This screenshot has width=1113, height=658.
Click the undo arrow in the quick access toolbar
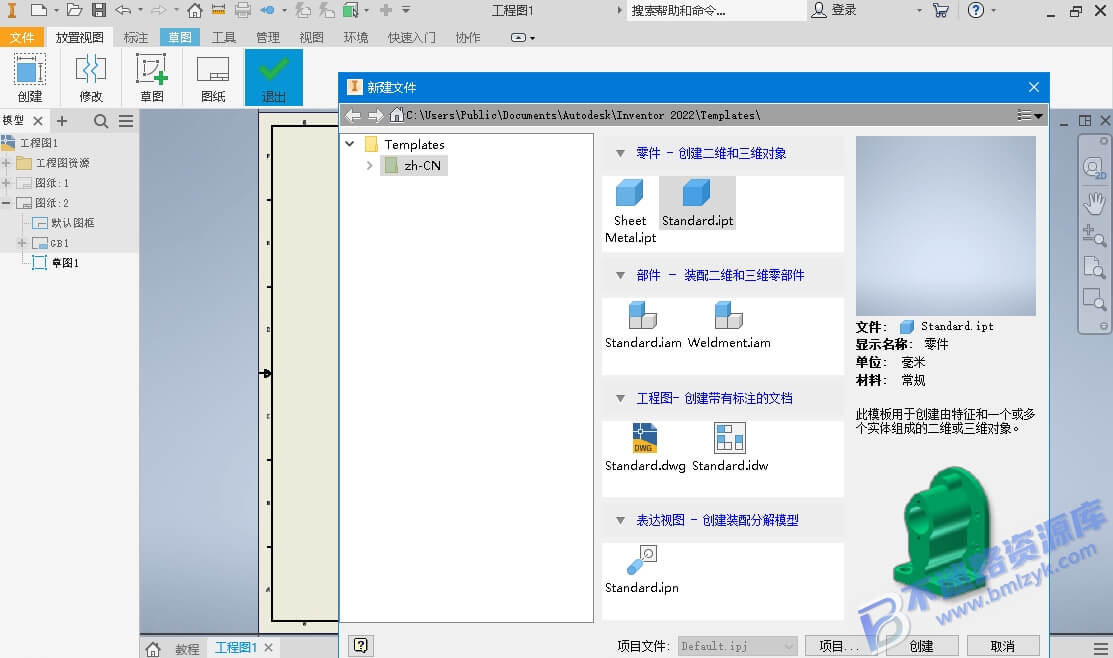(x=123, y=10)
